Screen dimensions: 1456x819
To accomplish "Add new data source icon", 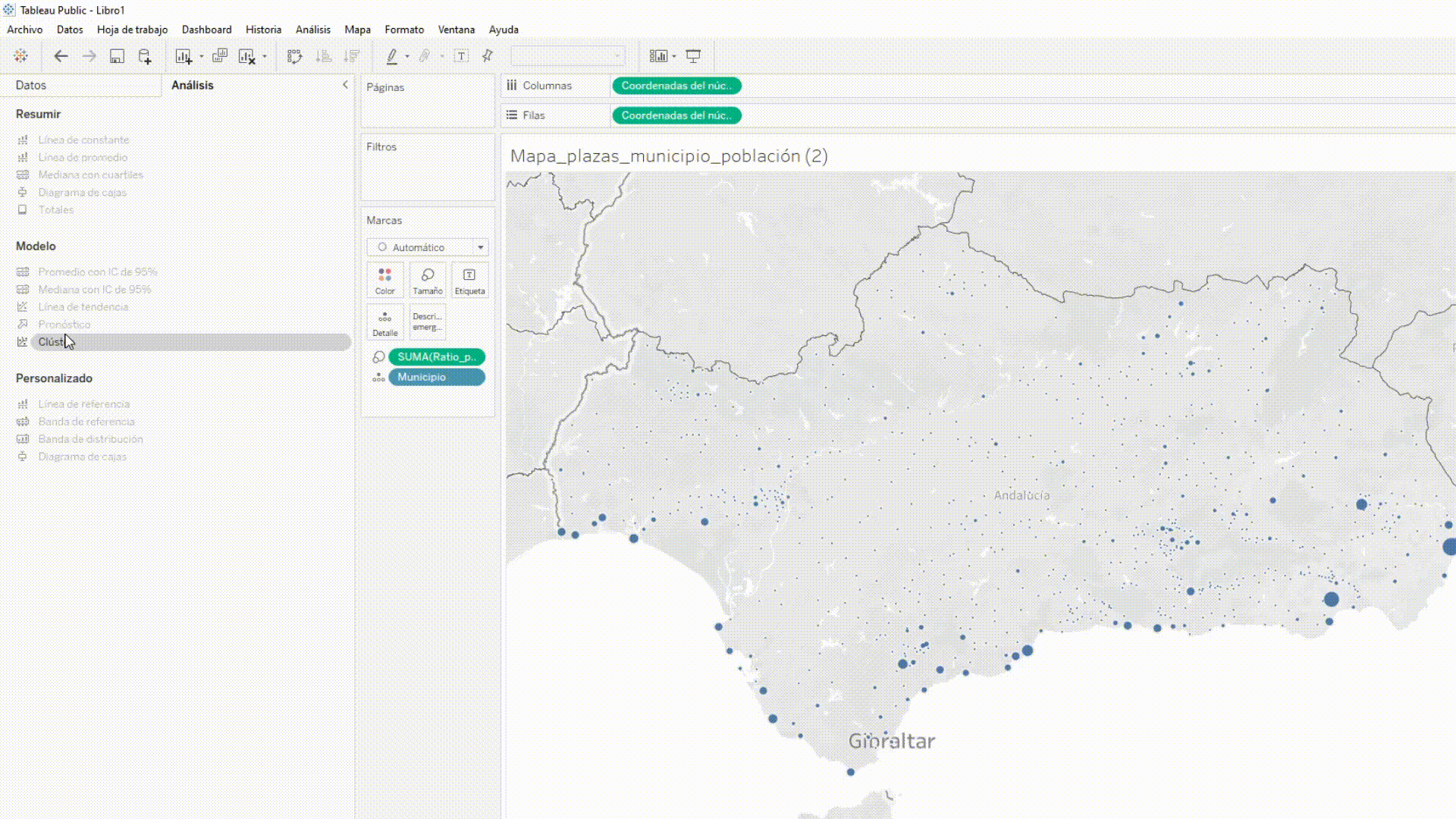I will (x=145, y=56).
